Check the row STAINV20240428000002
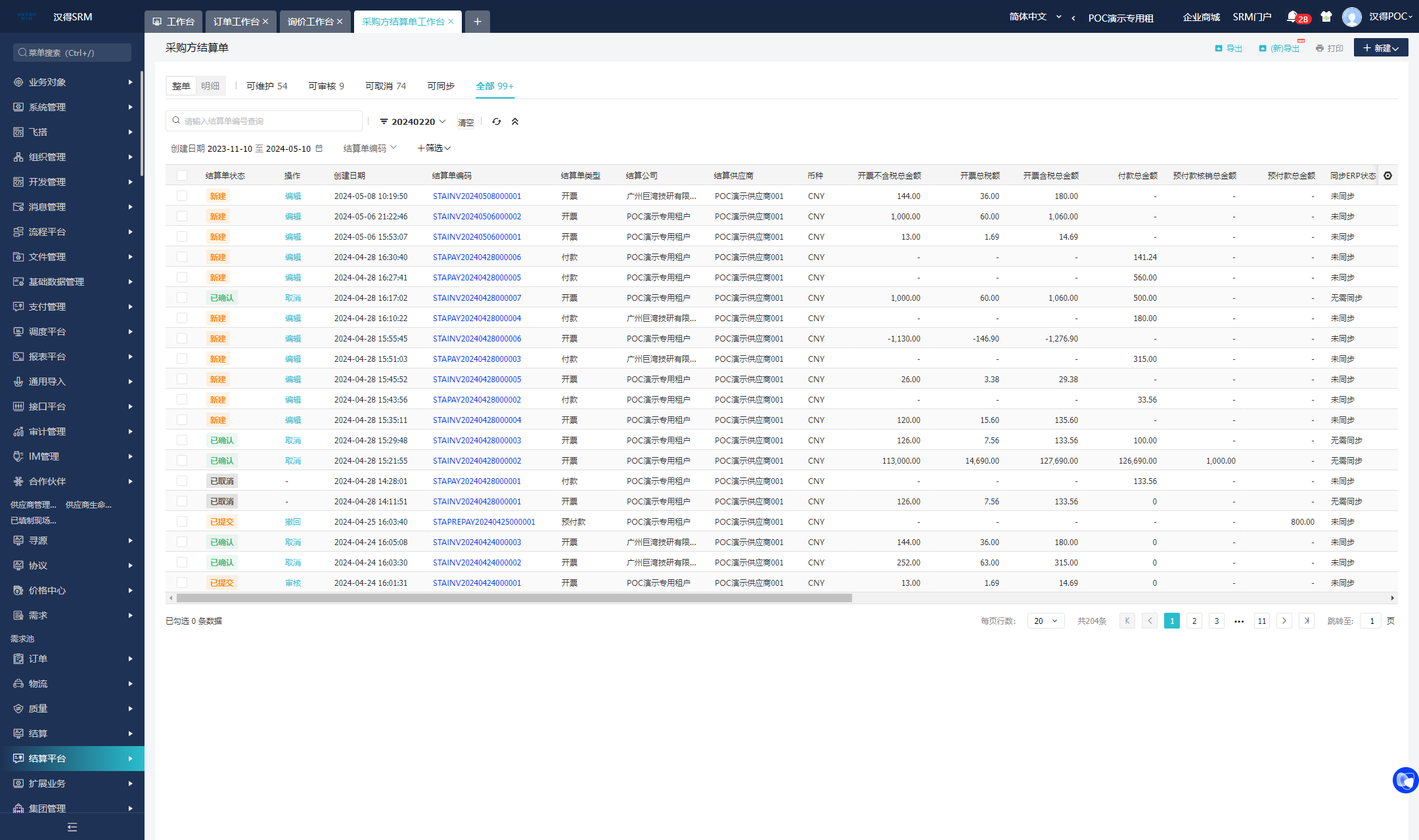 pyautogui.click(x=182, y=460)
